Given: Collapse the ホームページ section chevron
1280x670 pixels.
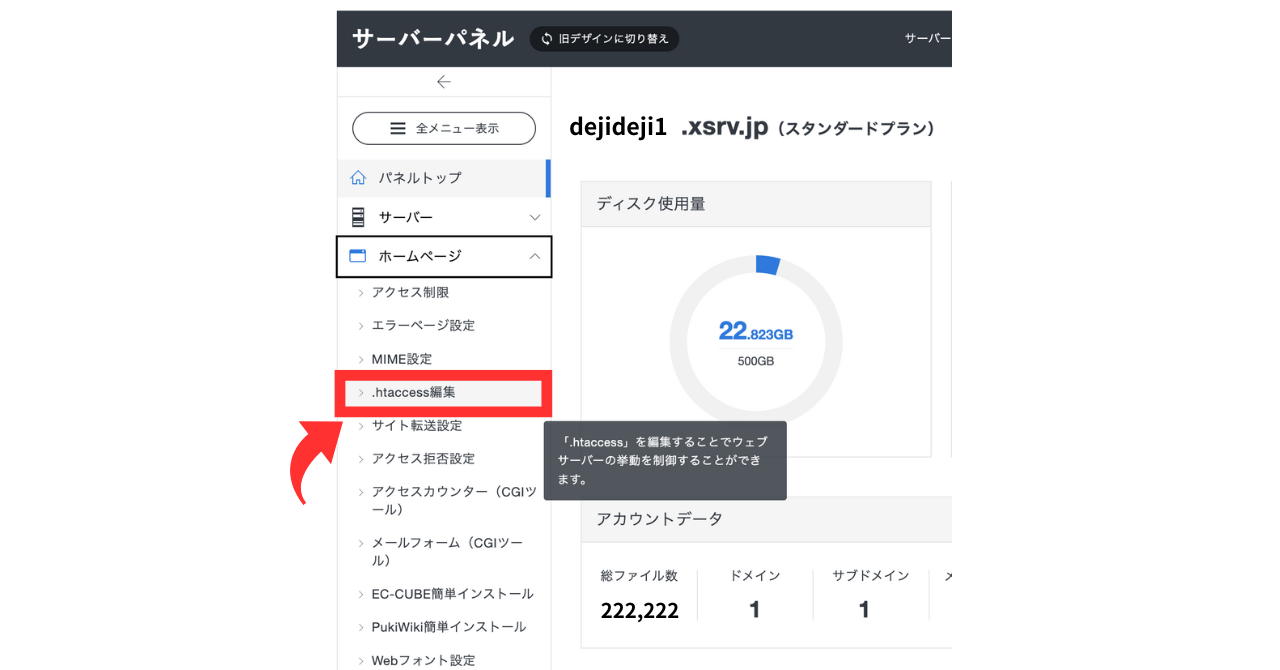Looking at the screenshot, I should coord(534,256).
